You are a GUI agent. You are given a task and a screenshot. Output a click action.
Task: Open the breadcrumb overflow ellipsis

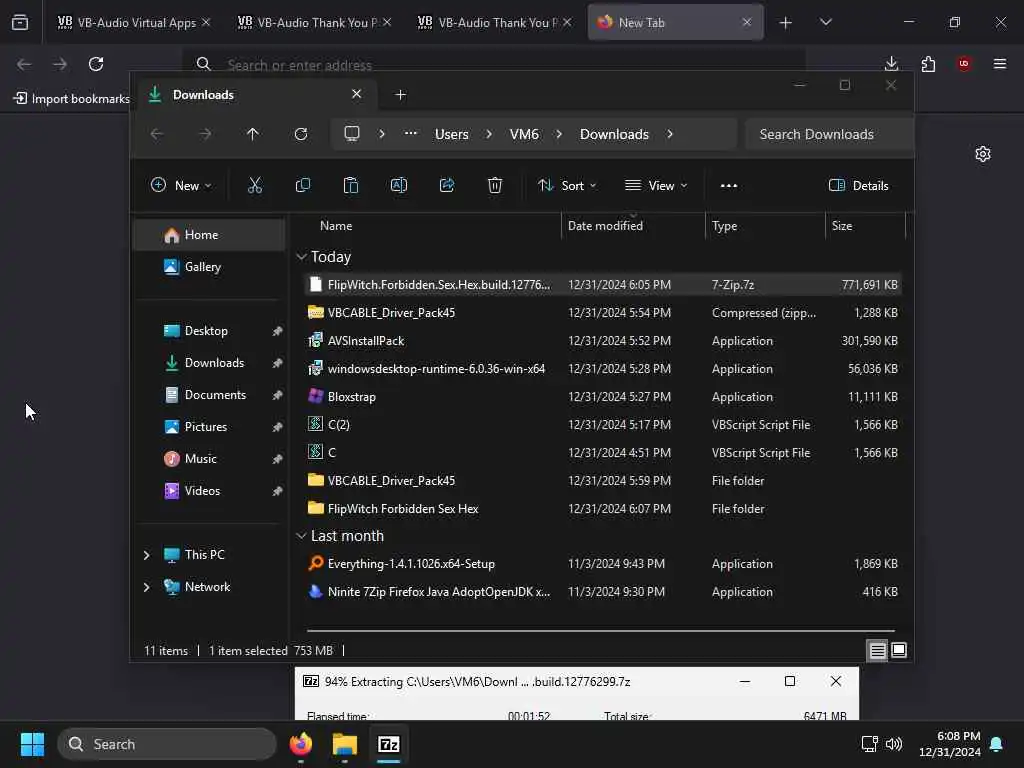[x=411, y=134]
